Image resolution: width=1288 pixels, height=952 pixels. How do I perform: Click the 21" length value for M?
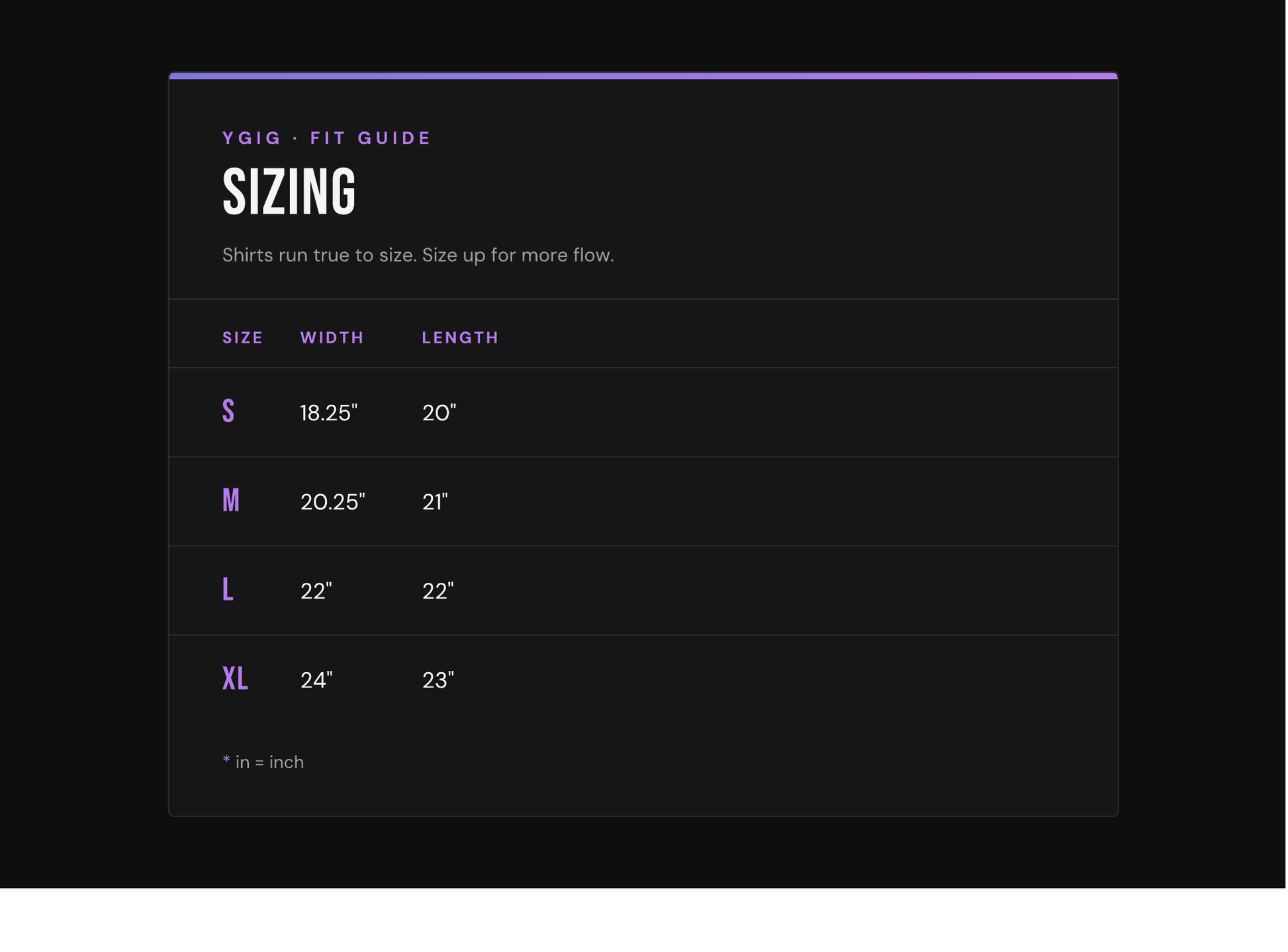[436, 503]
